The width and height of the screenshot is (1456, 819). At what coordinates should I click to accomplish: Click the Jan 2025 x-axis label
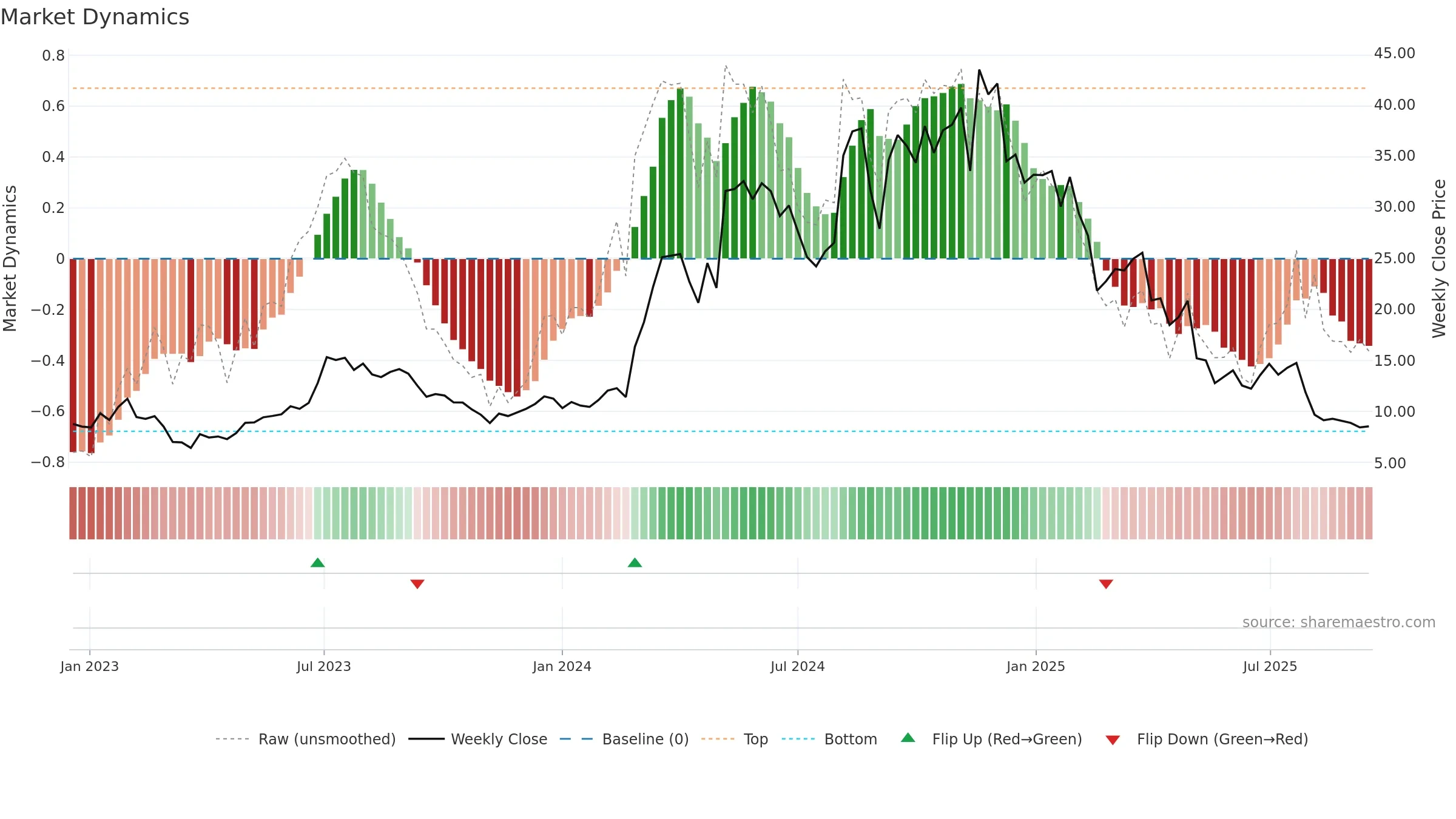point(1036,666)
